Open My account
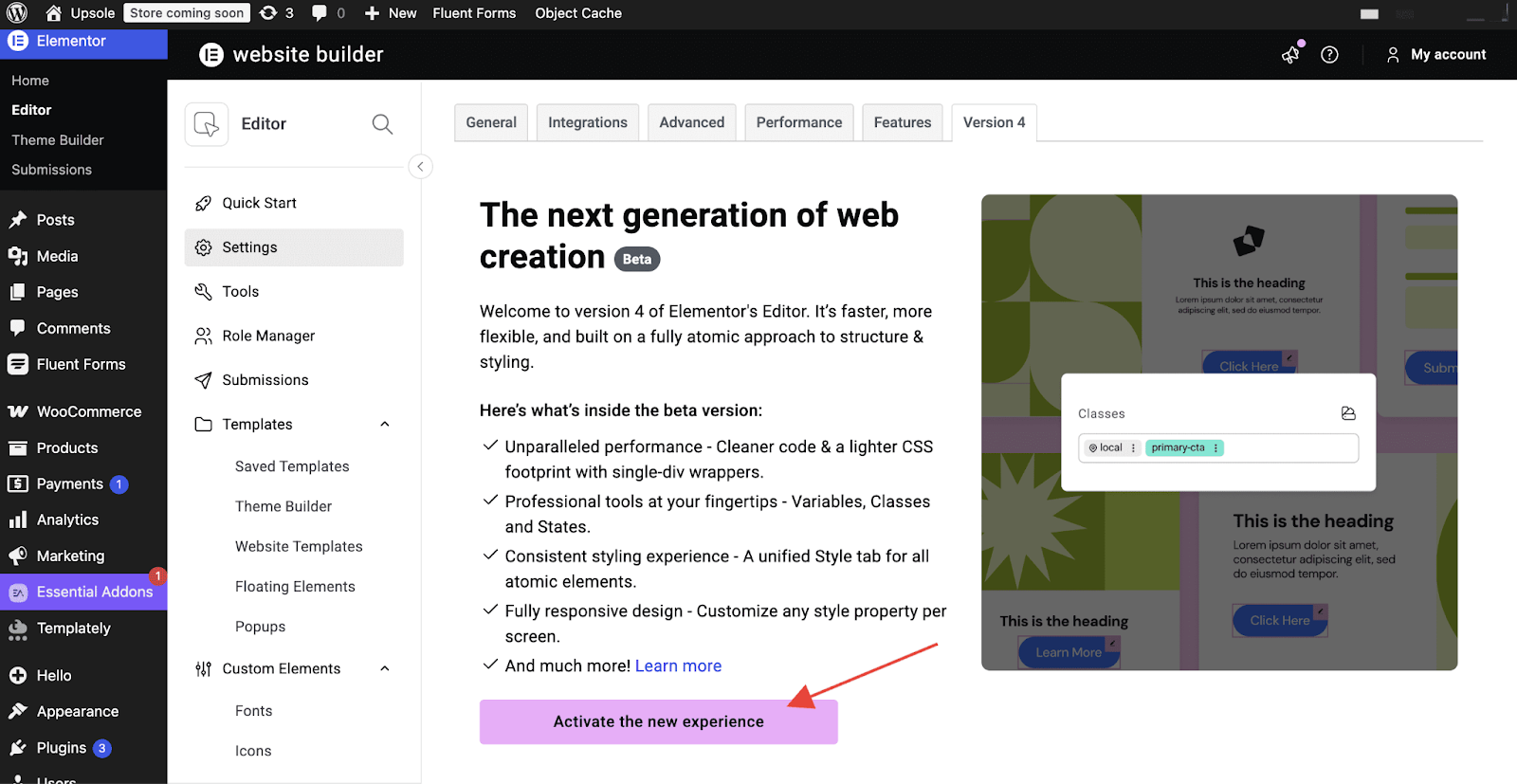 coord(1436,55)
